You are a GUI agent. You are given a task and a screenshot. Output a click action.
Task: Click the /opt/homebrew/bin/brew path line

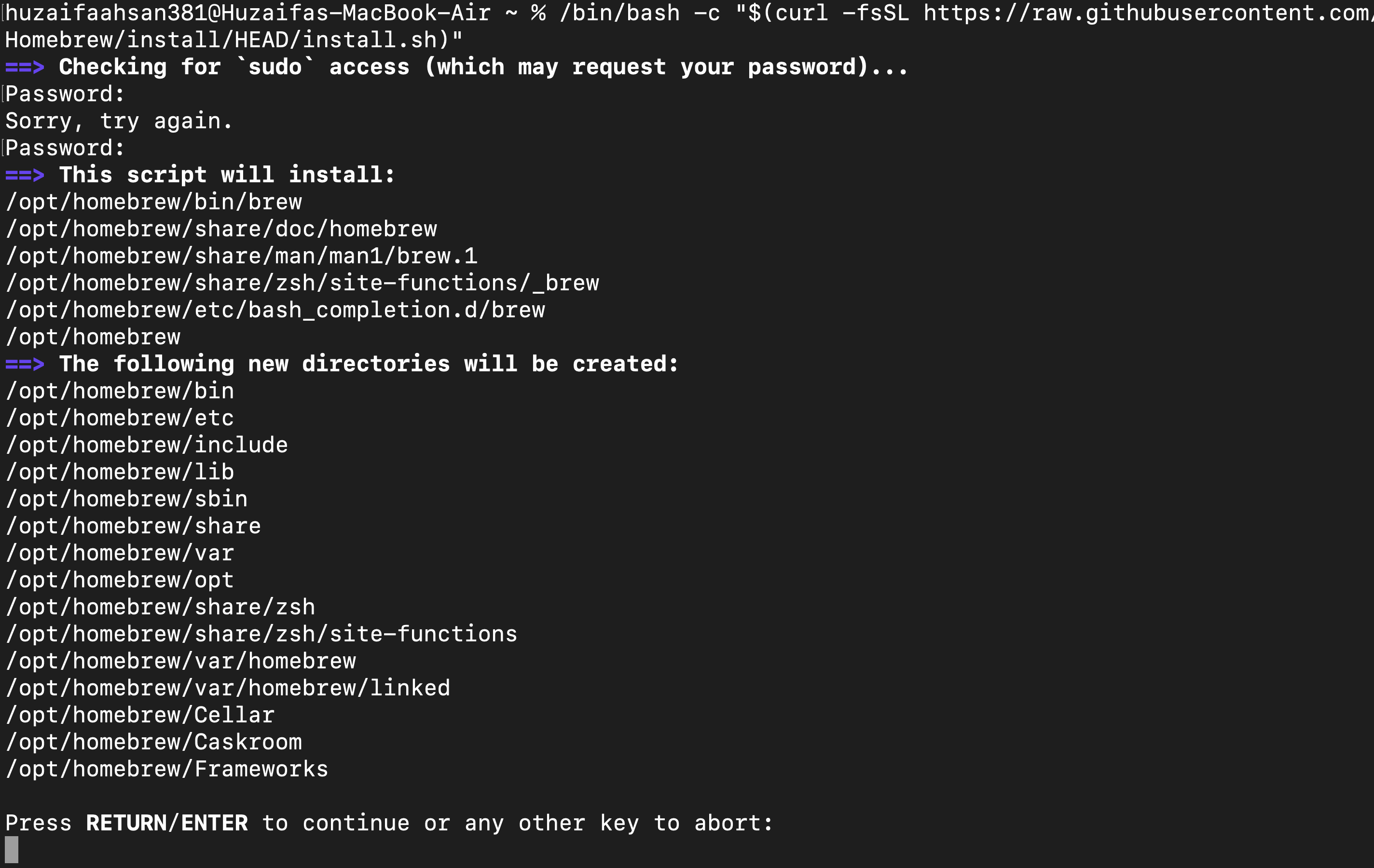point(154,202)
